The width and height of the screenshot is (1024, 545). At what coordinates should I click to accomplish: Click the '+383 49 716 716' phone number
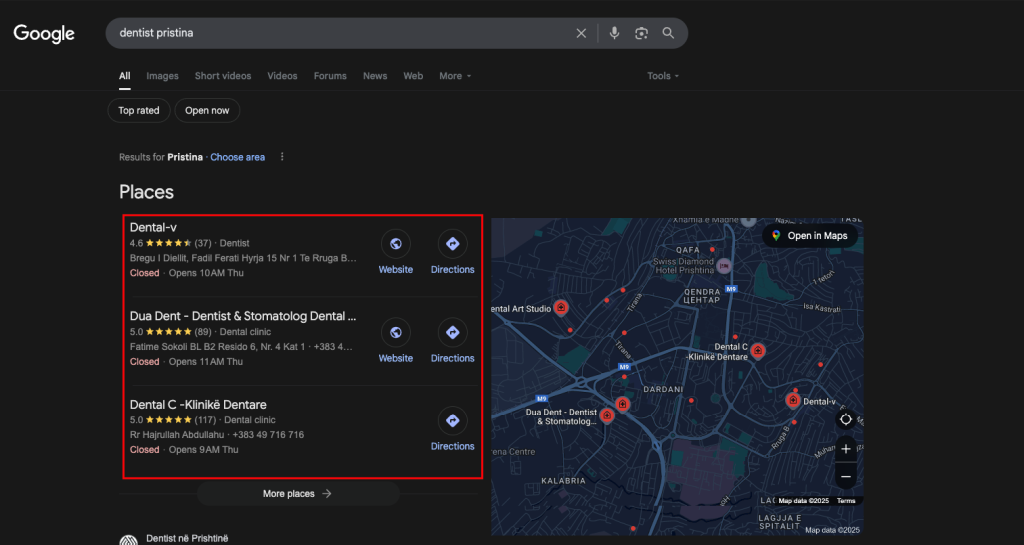[x=268, y=435]
